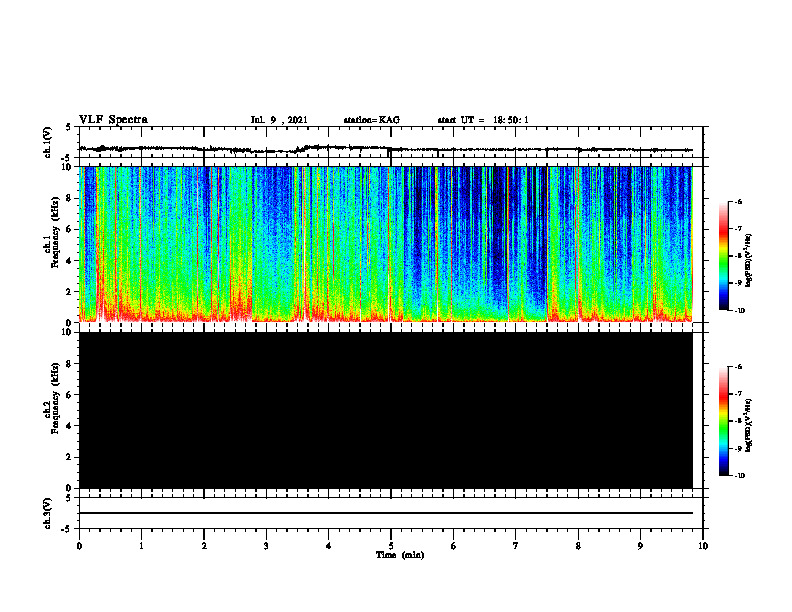Click the "Time (min)" x-axis label
Image resolution: width=792 pixels, height=612 pixels.
pyautogui.click(x=400, y=555)
